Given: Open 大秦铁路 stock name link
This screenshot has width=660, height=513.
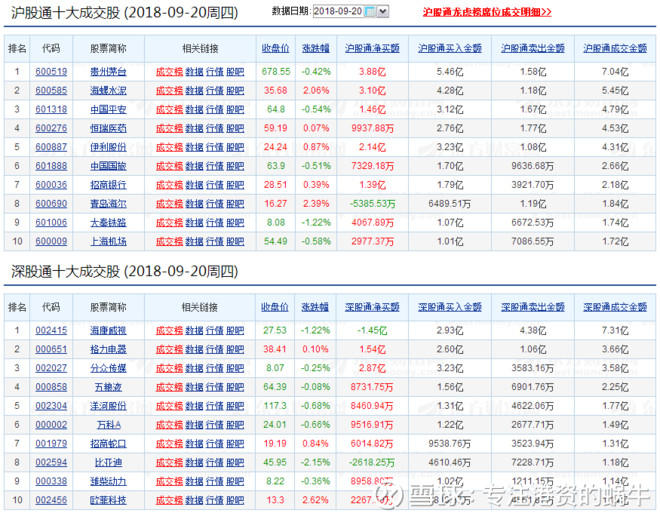Looking at the screenshot, I should pos(108,223).
